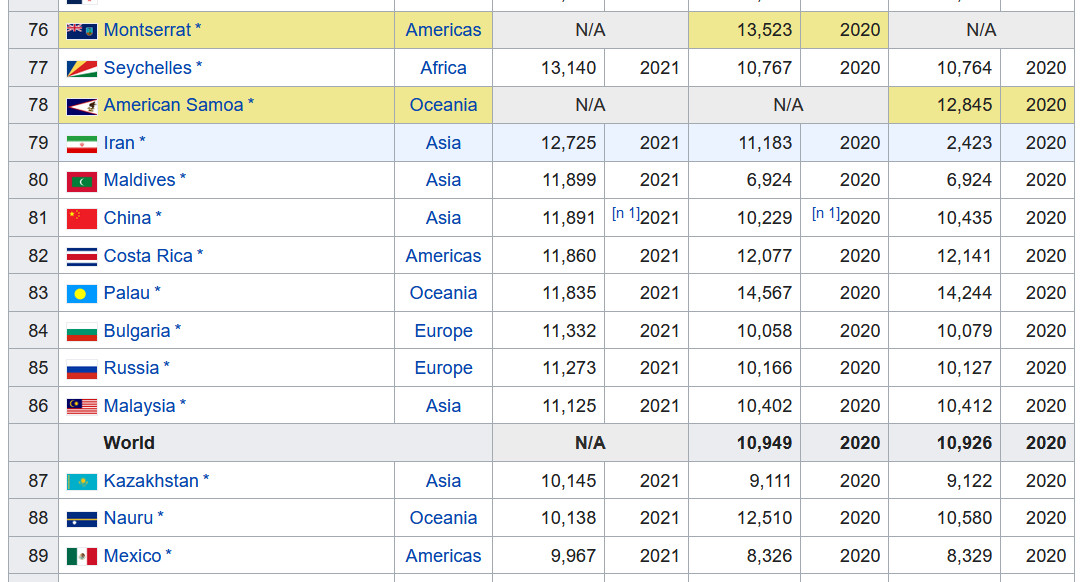Open the Malaysia country link
This screenshot has width=1087, height=582.
pyautogui.click(x=139, y=406)
